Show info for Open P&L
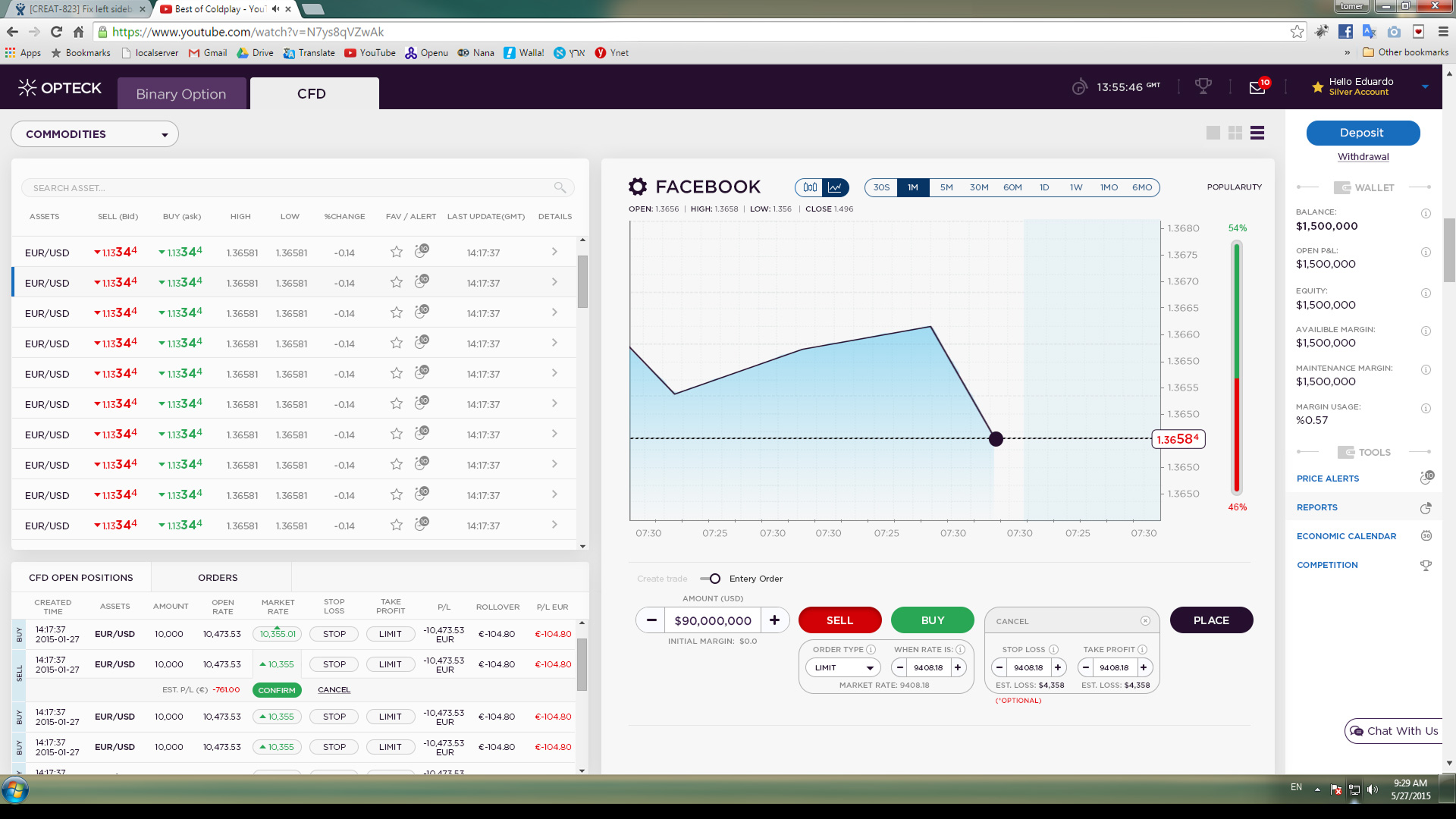The image size is (1456, 819). [1426, 252]
